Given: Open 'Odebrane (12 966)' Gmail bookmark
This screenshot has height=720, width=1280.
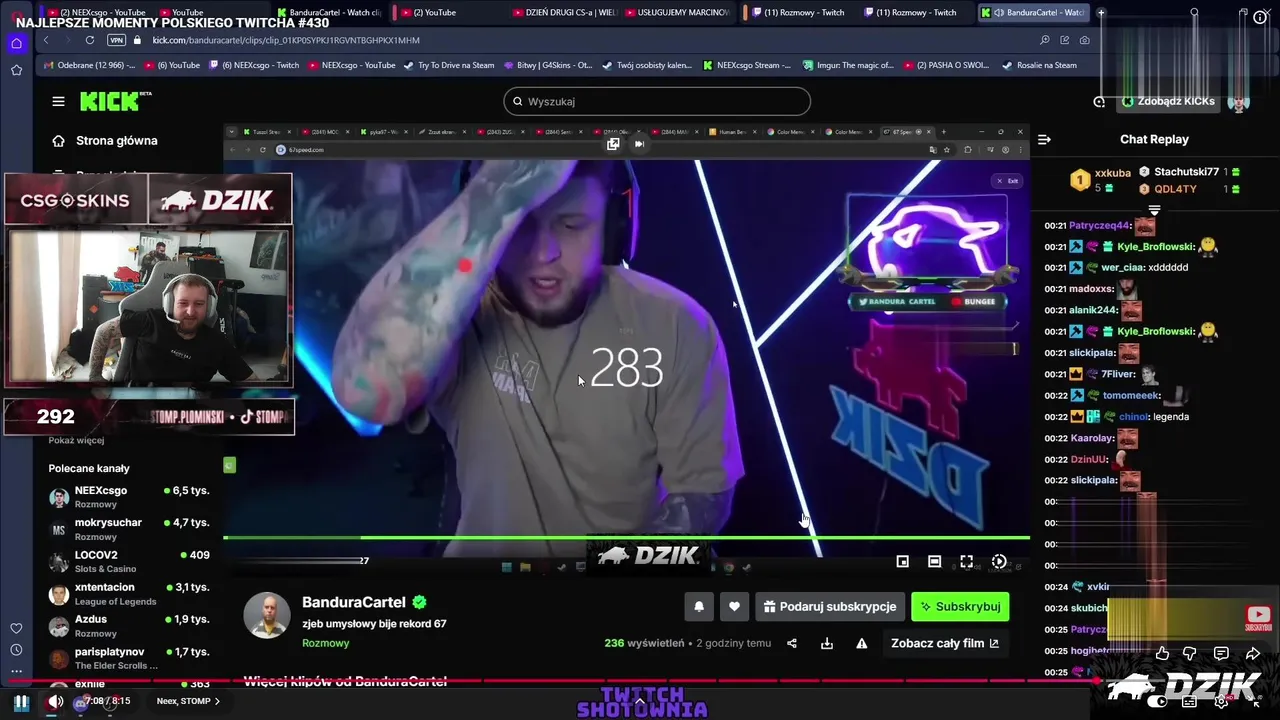Looking at the screenshot, I should 90,65.
